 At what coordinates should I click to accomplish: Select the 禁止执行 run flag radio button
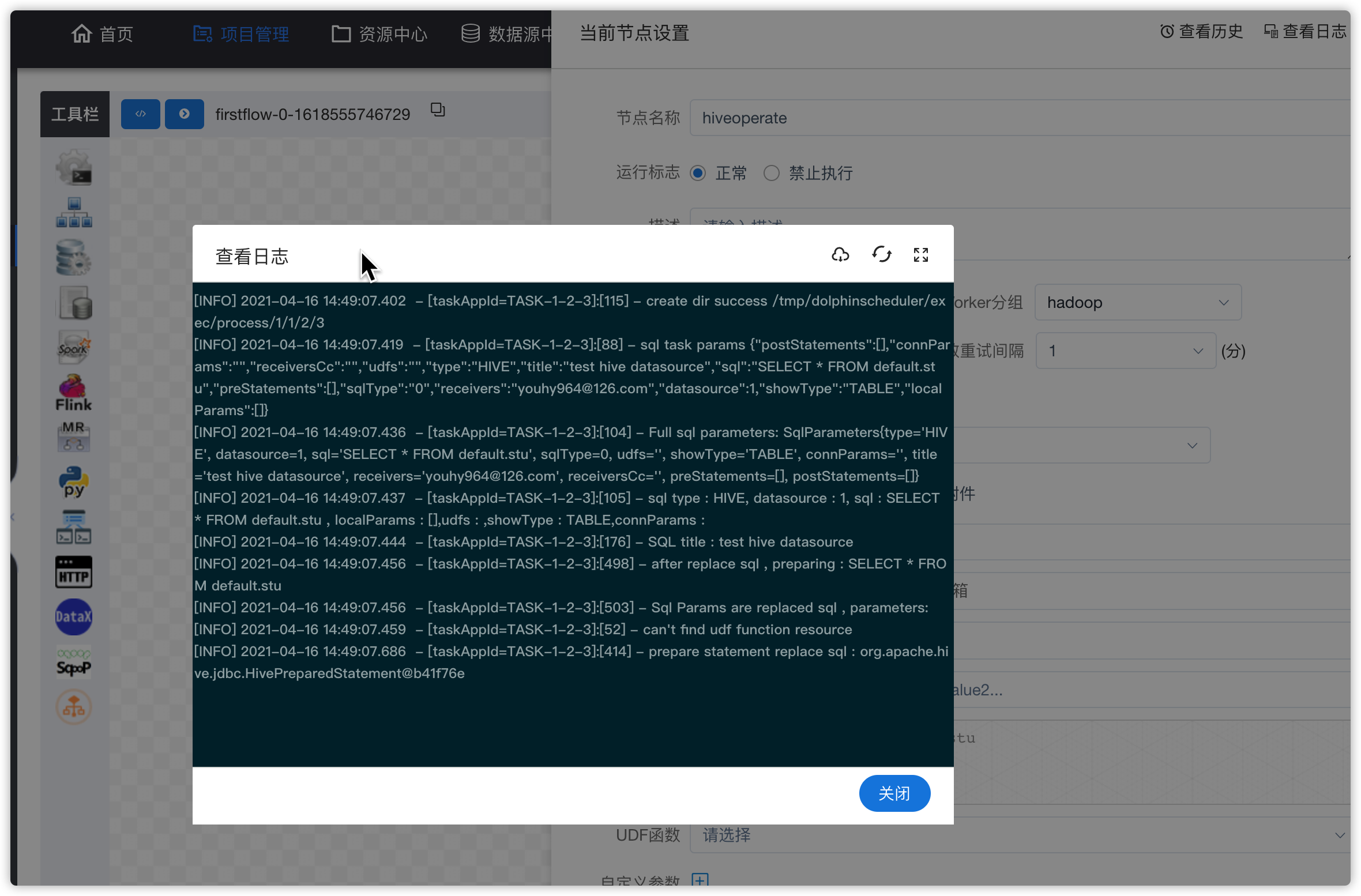(x=772, y=173)
